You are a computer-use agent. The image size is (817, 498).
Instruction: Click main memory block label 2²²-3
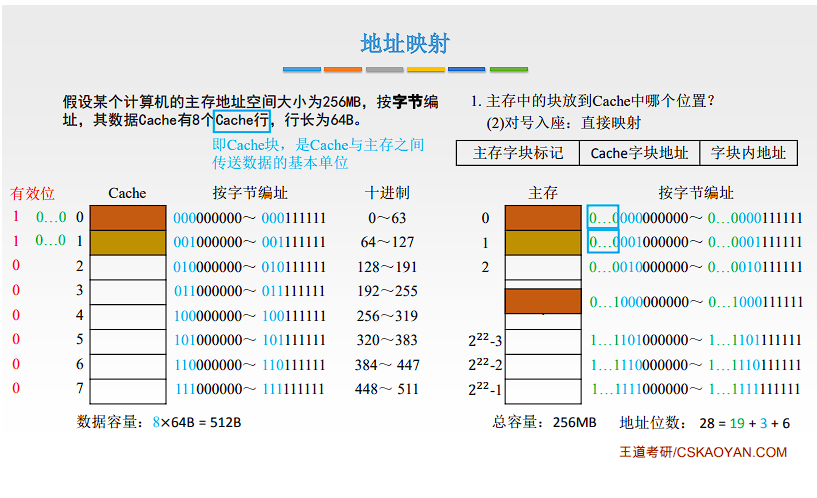coord(485,340)
